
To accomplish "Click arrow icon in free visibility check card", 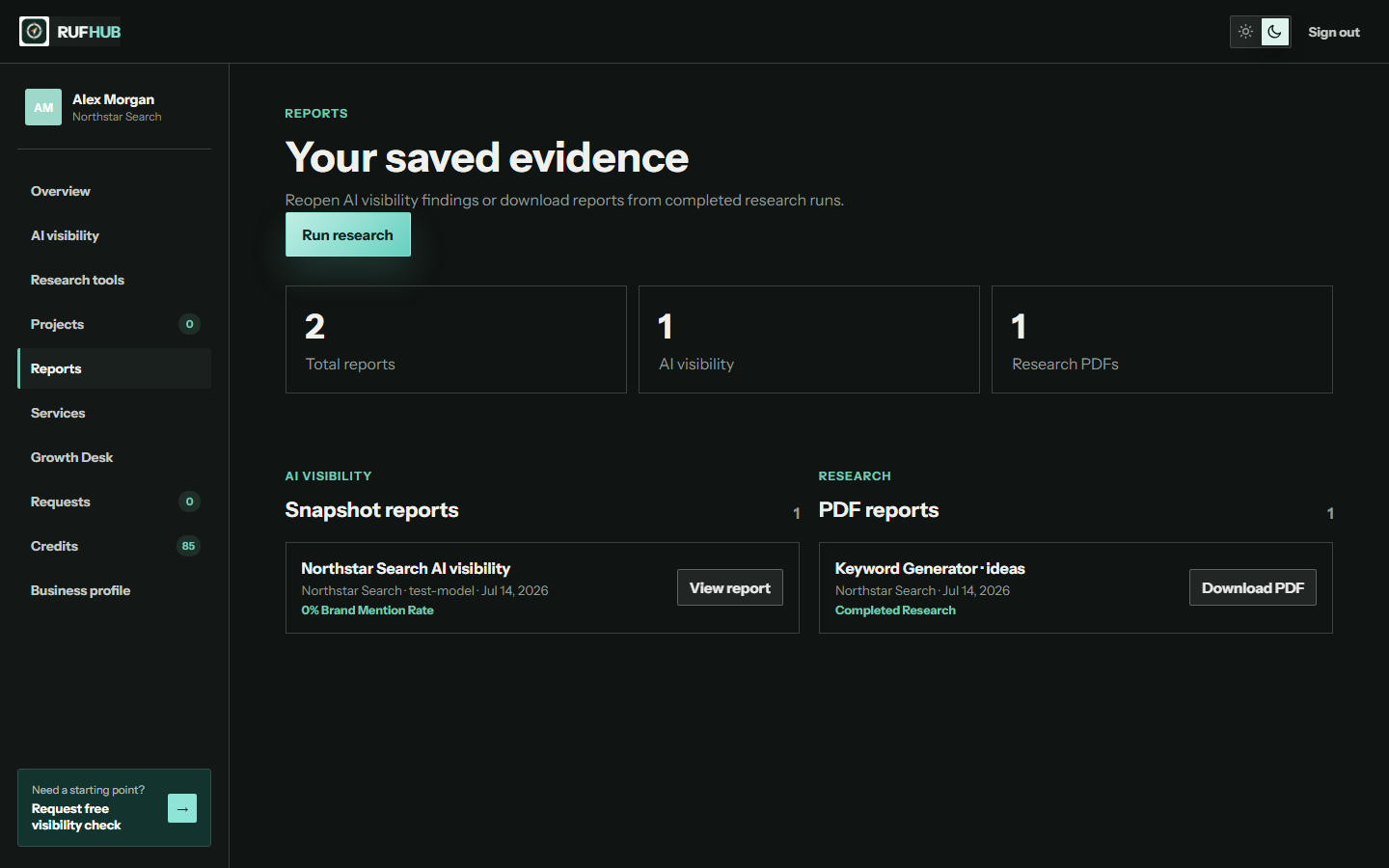I will (x=182, y=808).
